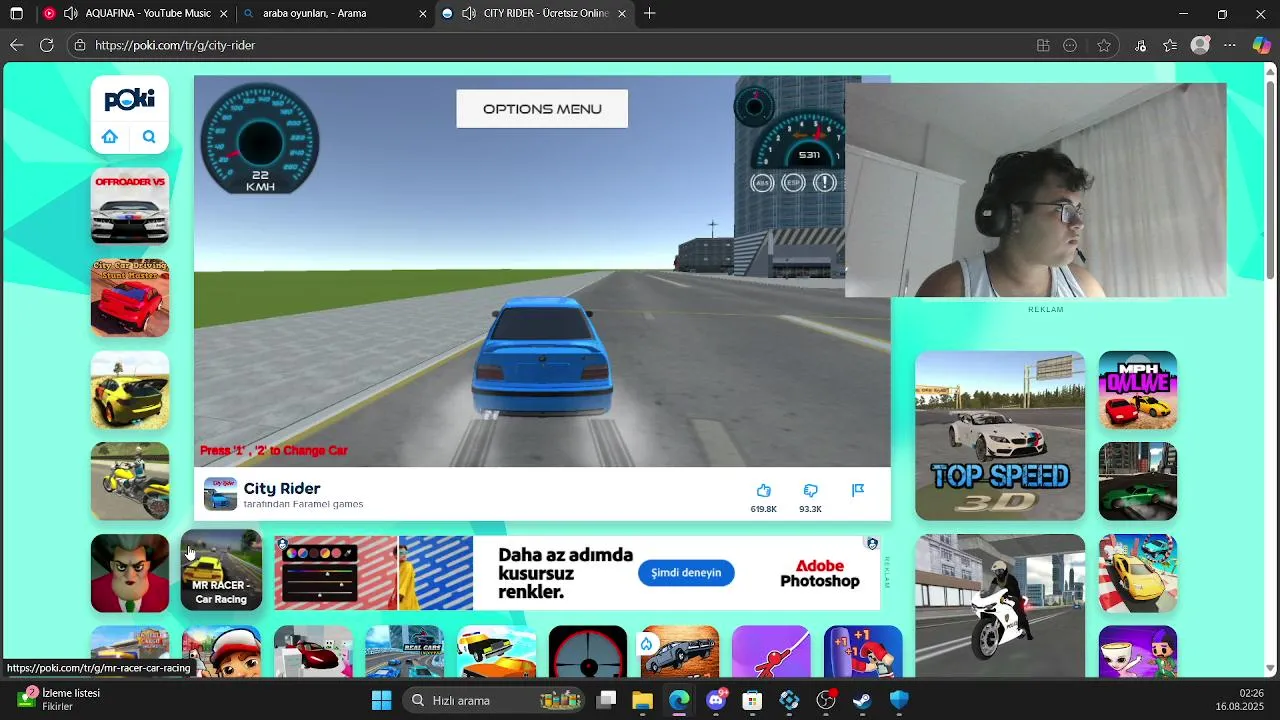Select the CITY RIDER browser tab
1280x720 pixels.
coord(535,13)
